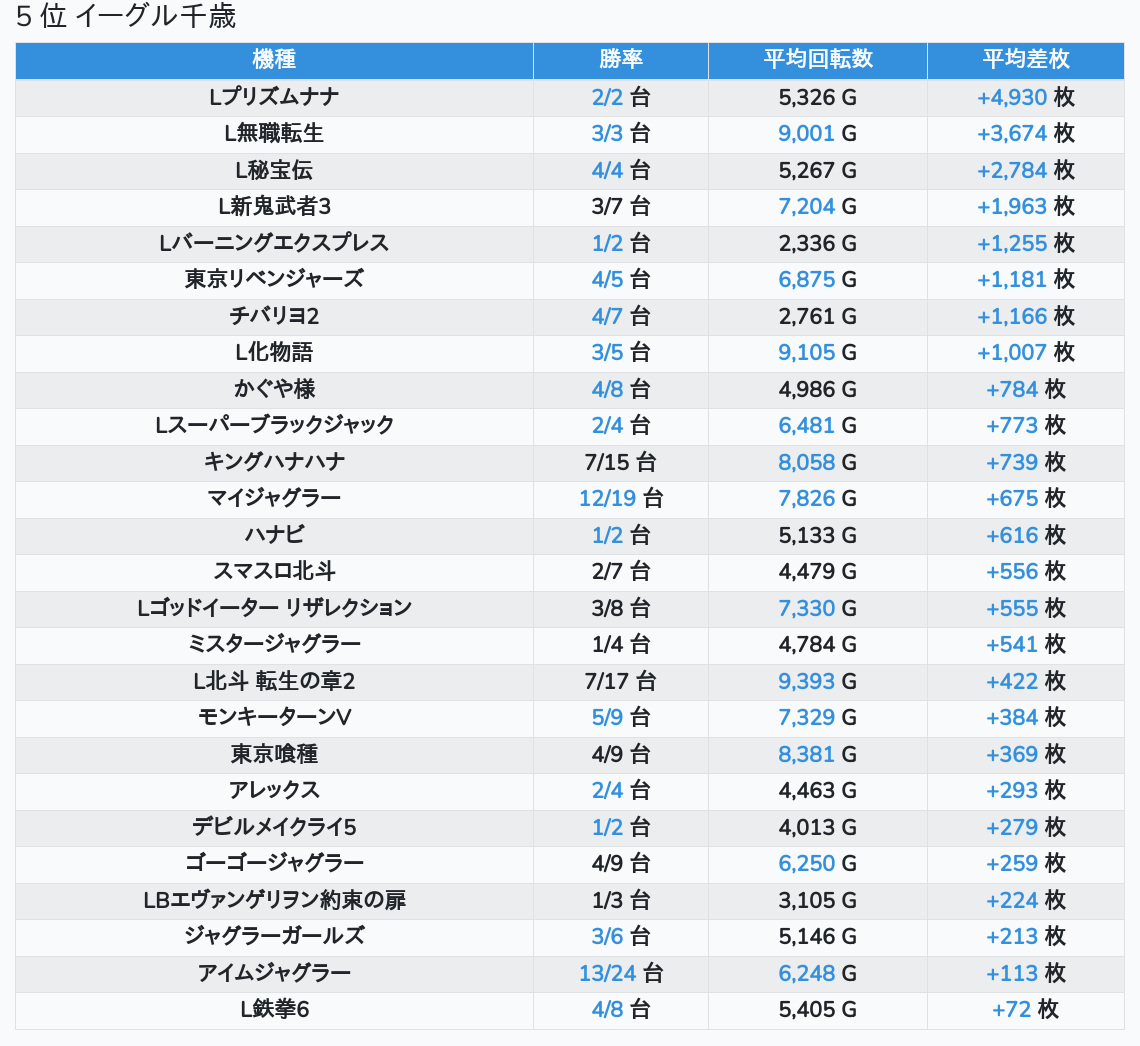This screenshot has height=1046, width=1140.
Task: Click the 9,001 G average spins value
Action: [x=817, y=133]
